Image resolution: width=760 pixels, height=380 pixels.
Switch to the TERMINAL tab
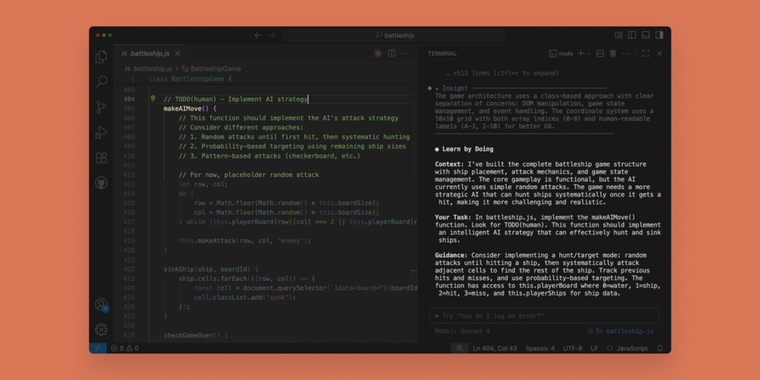[x=442, y=54]
